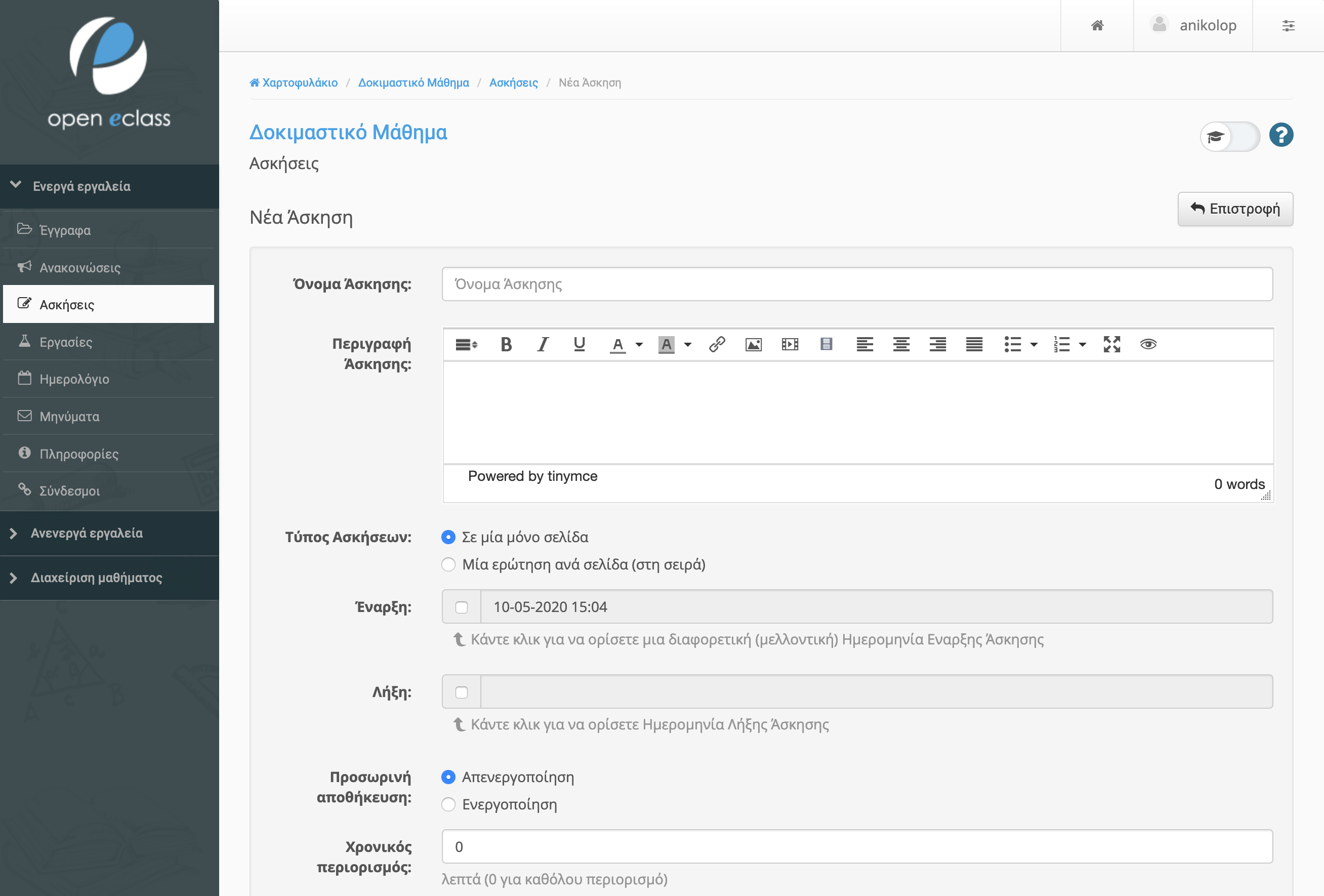The height and width of the screenshot is (896, 1324).
Task: Justify text in the editor
Action: pos(974,344)
